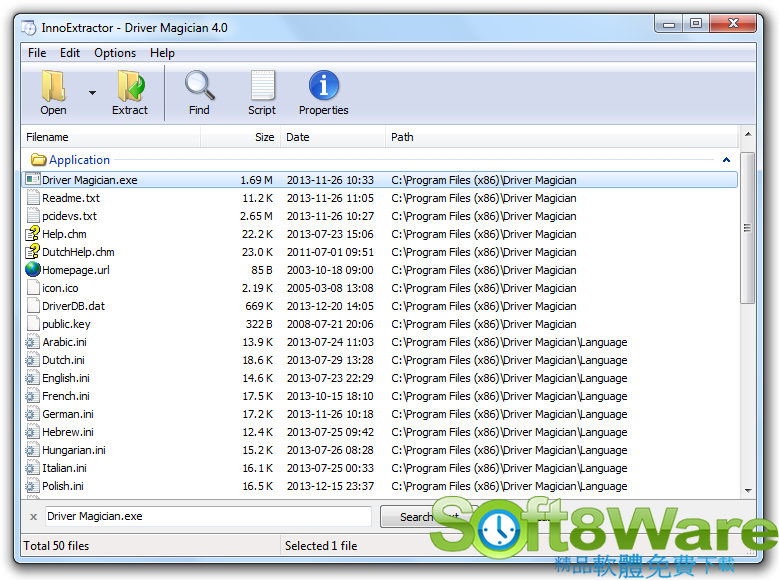Image resolution: width=779 pixels, height=580 pixels.
Task: Click the search field containing Driver Magician.exe
Action: tap(208, 516)
